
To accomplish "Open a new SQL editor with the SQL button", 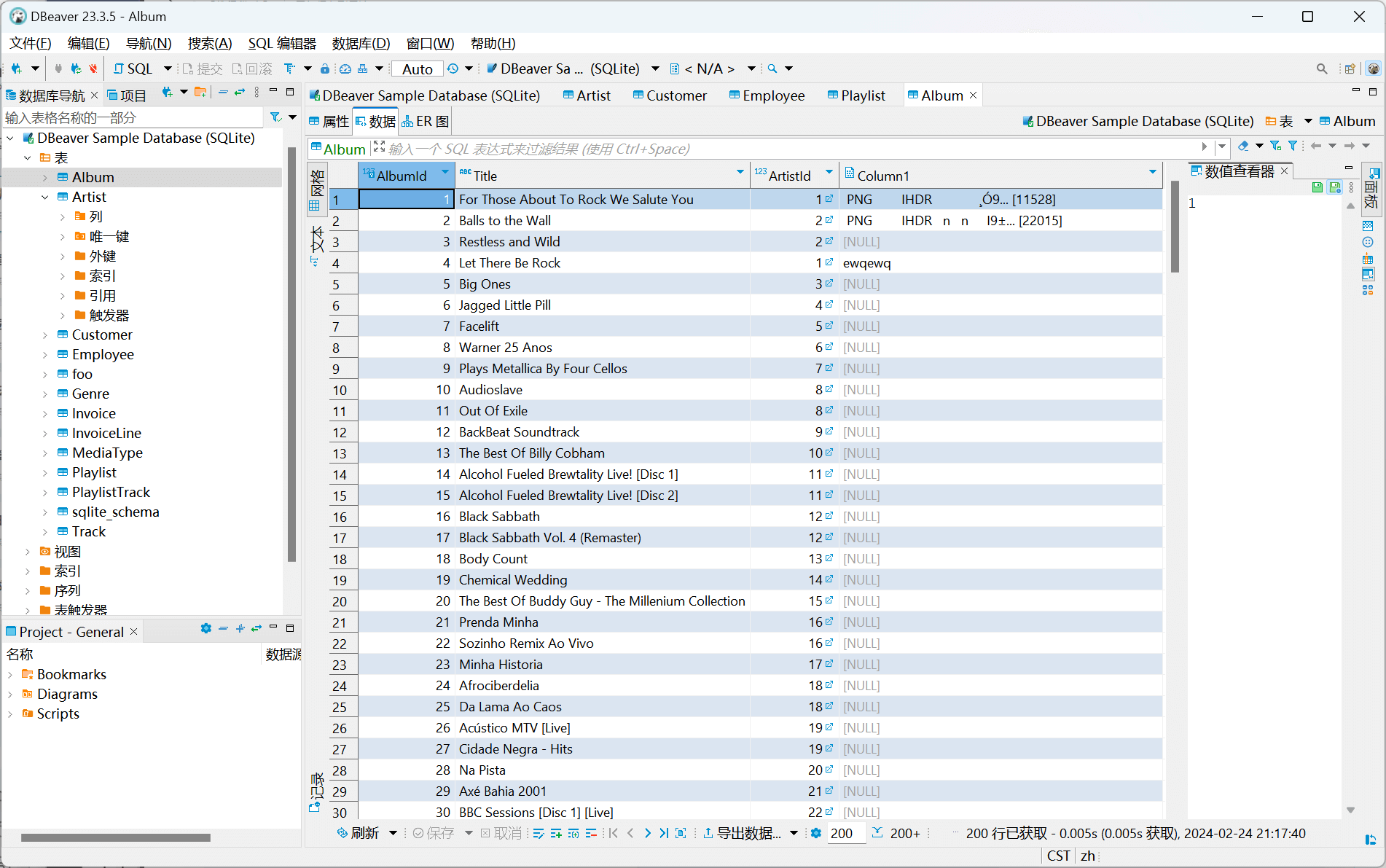I will pos(133,69).
